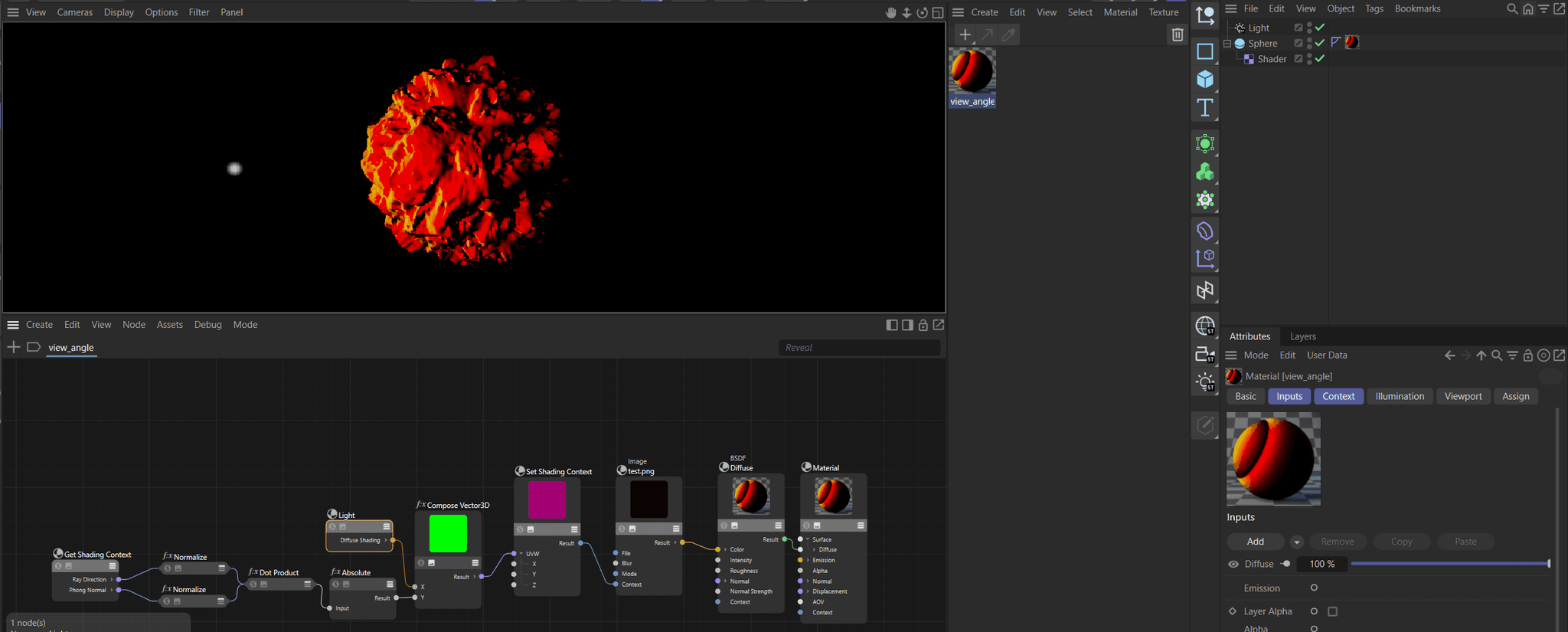Image resolution: width=1568 pixels, height=632 pixels.
Task: Open the green cloner cubes icon
Action: (1205, 172)
